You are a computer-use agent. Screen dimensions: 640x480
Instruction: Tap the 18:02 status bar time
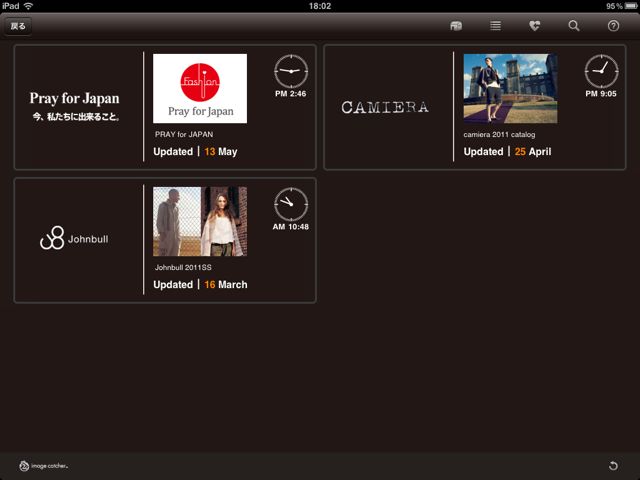(320, 6)
